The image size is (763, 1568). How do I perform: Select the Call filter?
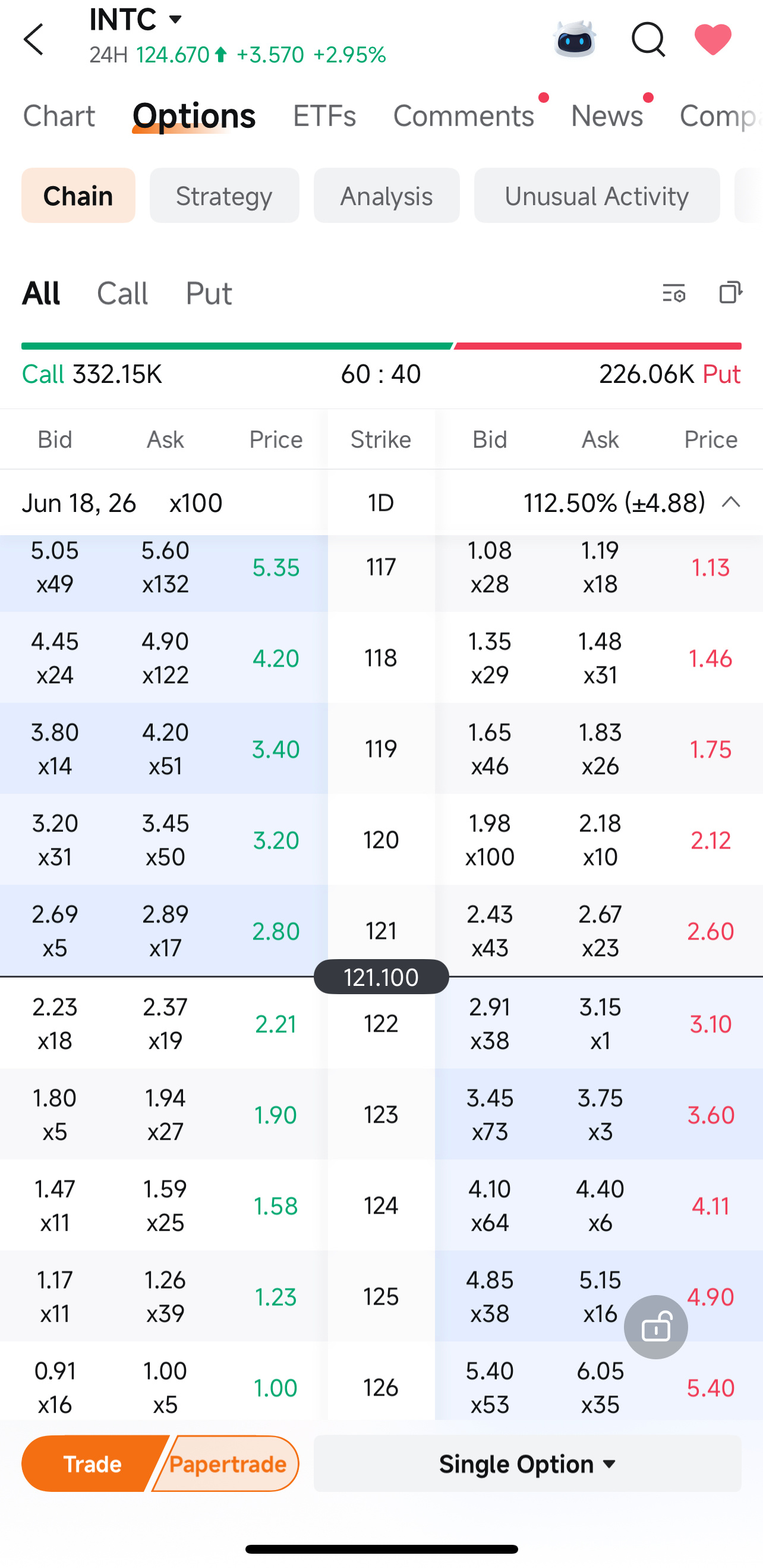click(122, 293)
